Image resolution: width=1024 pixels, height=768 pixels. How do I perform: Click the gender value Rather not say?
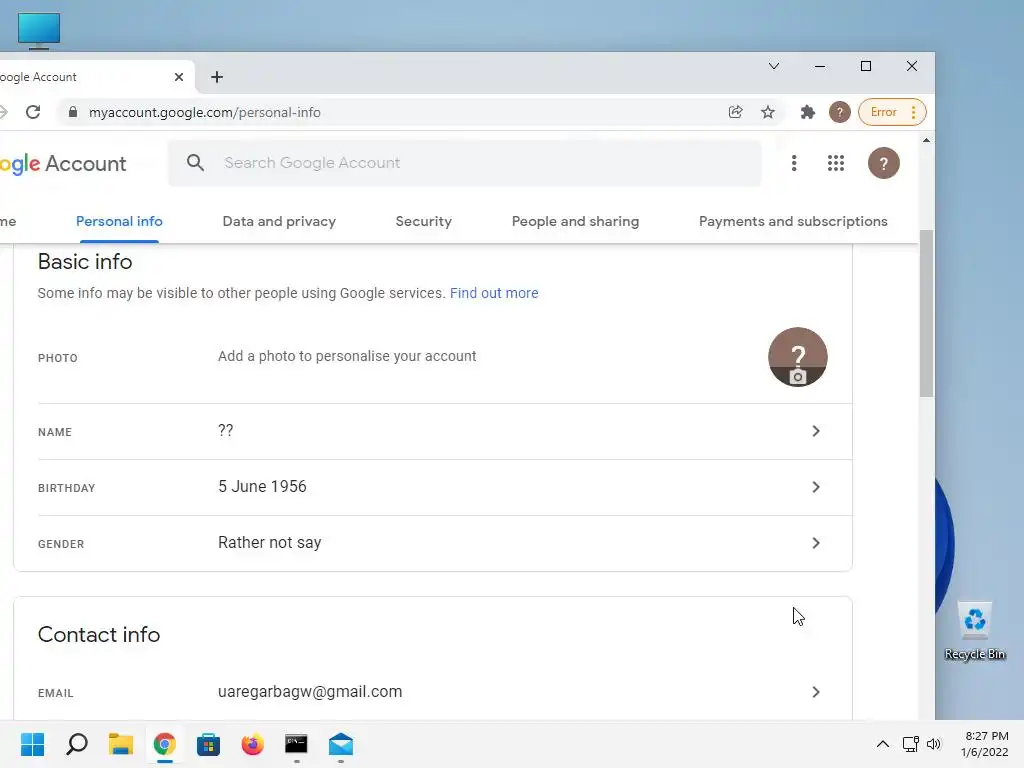point(270,543)
